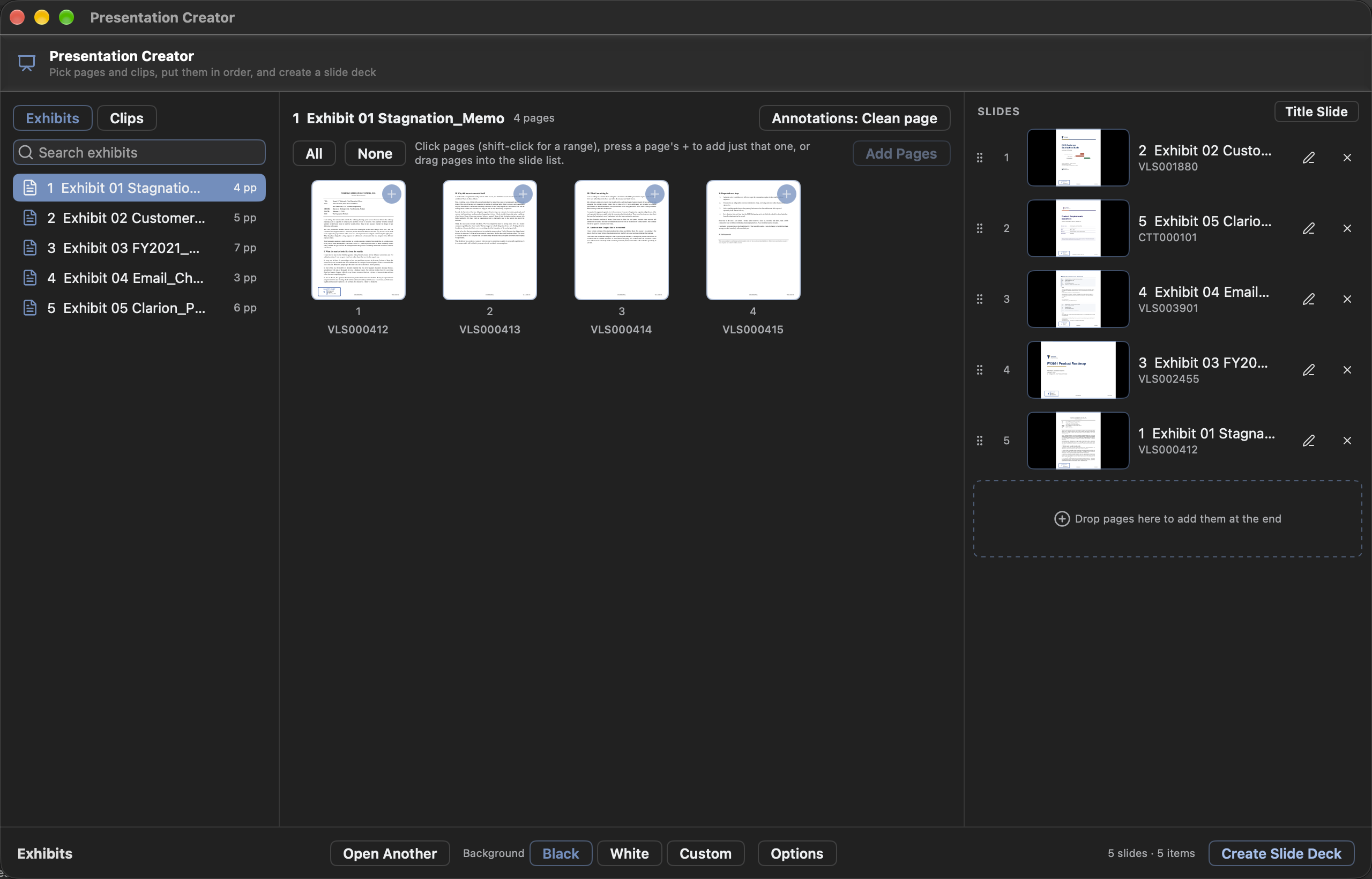Grab the drag handle of slide 3

[980, 299]
